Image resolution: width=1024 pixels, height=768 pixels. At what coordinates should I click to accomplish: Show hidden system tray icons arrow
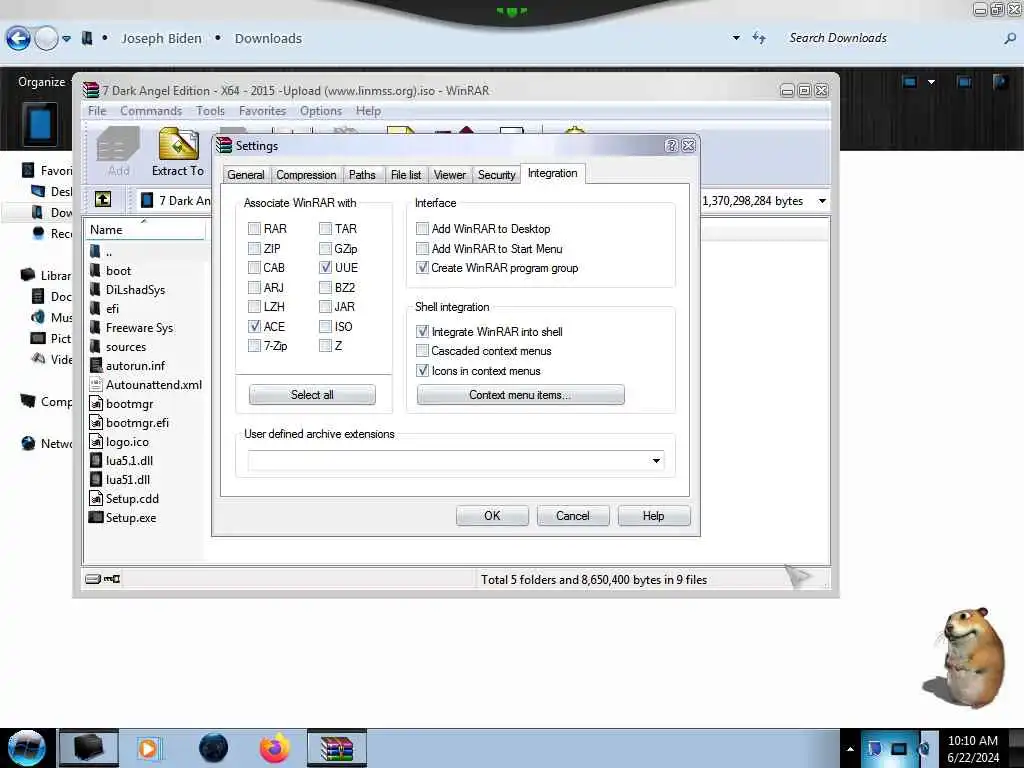pyautogui.click(x=850, y=748)
